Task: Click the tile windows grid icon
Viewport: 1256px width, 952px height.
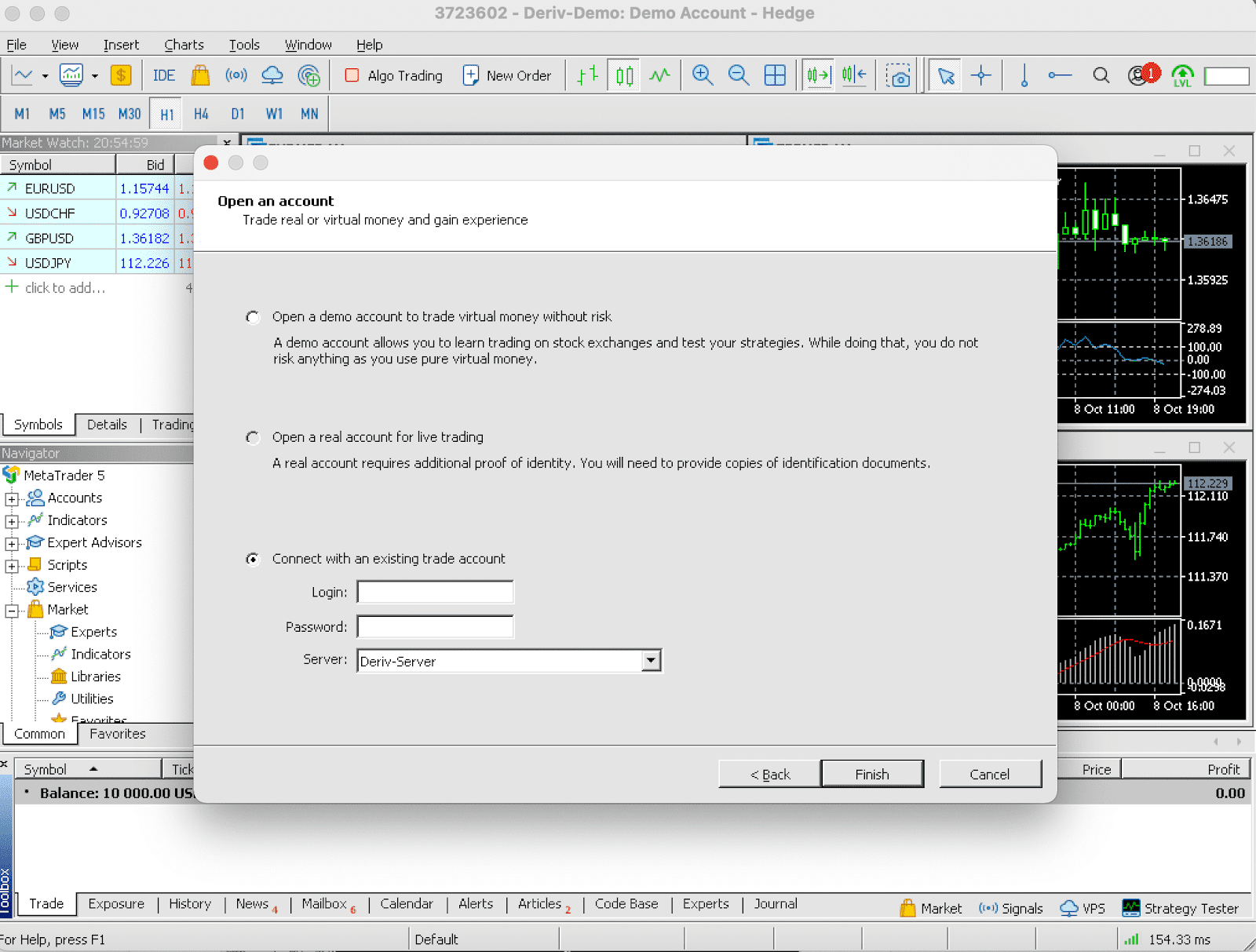Action: coord(775,75)
